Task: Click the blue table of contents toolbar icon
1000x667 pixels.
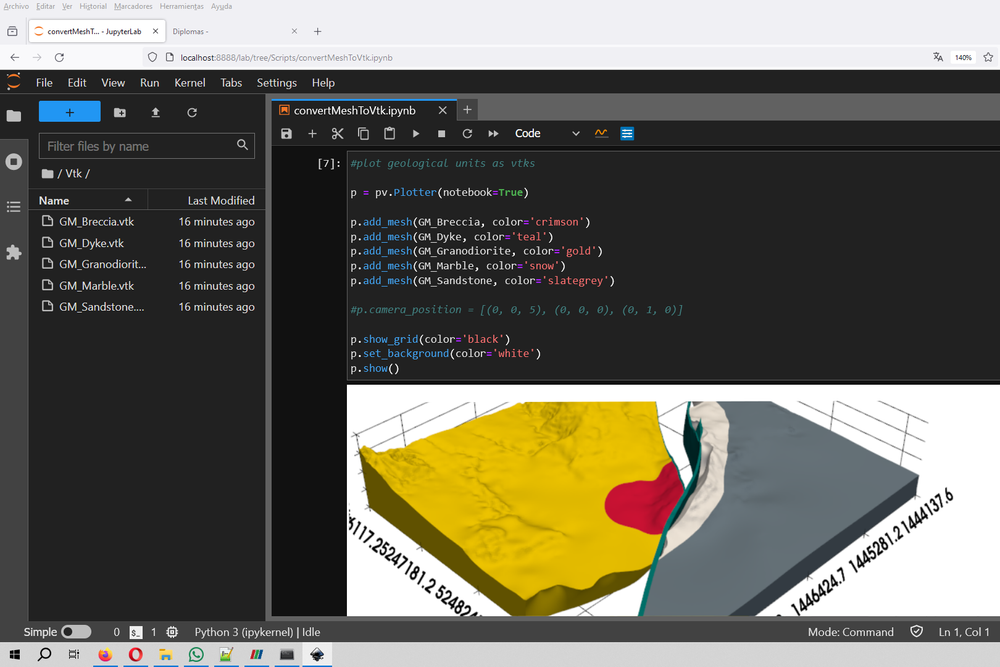Action: [x=627, y=133]
